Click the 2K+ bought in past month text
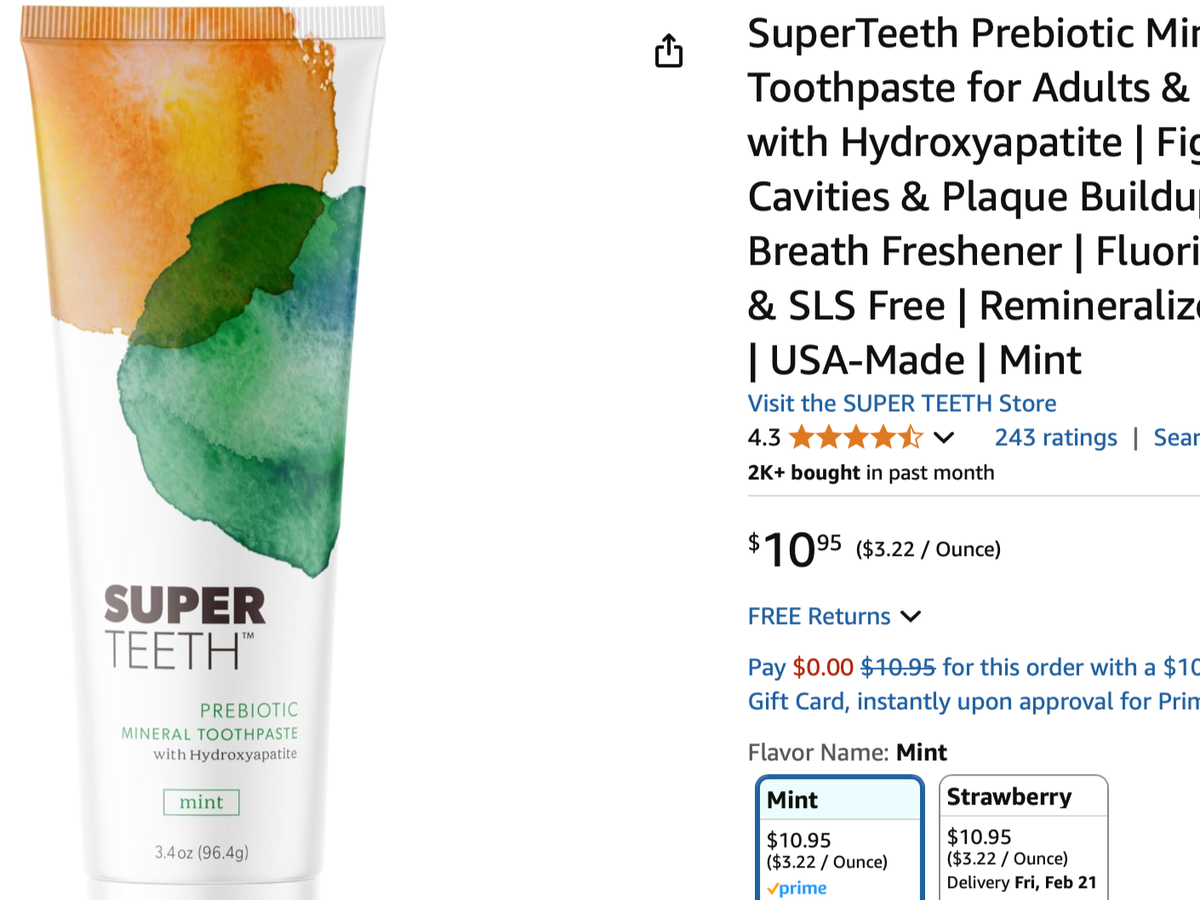This screenshot has height=900, width=1200. [x=870, y=473]
